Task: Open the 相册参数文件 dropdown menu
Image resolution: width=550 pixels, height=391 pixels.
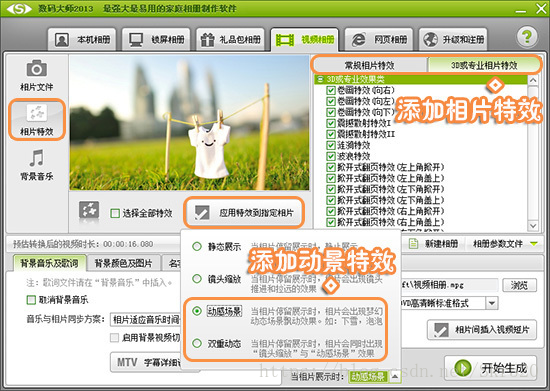Action: tap(504, 243)
